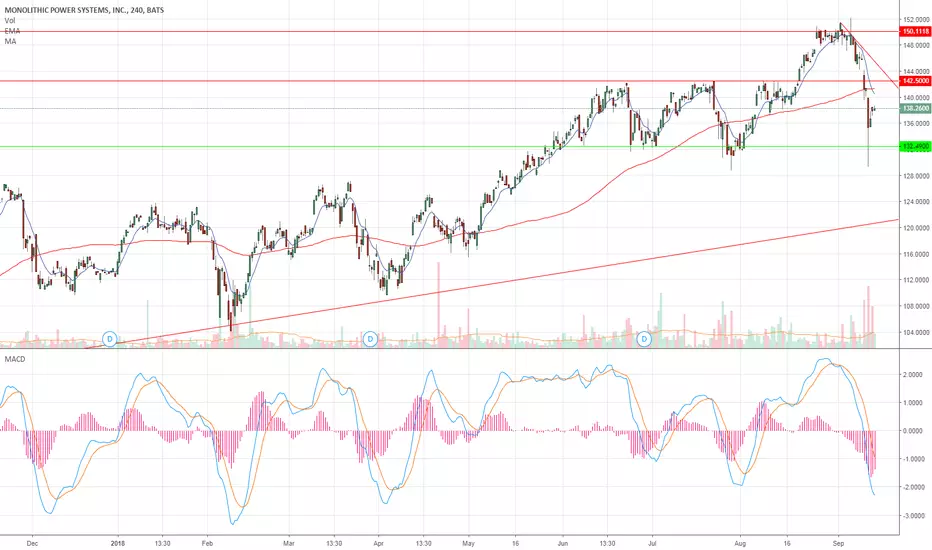The height and width of the screenshot is (550, 932).
Task: Click the Mar label on time axis
Action: pos(289,543)
